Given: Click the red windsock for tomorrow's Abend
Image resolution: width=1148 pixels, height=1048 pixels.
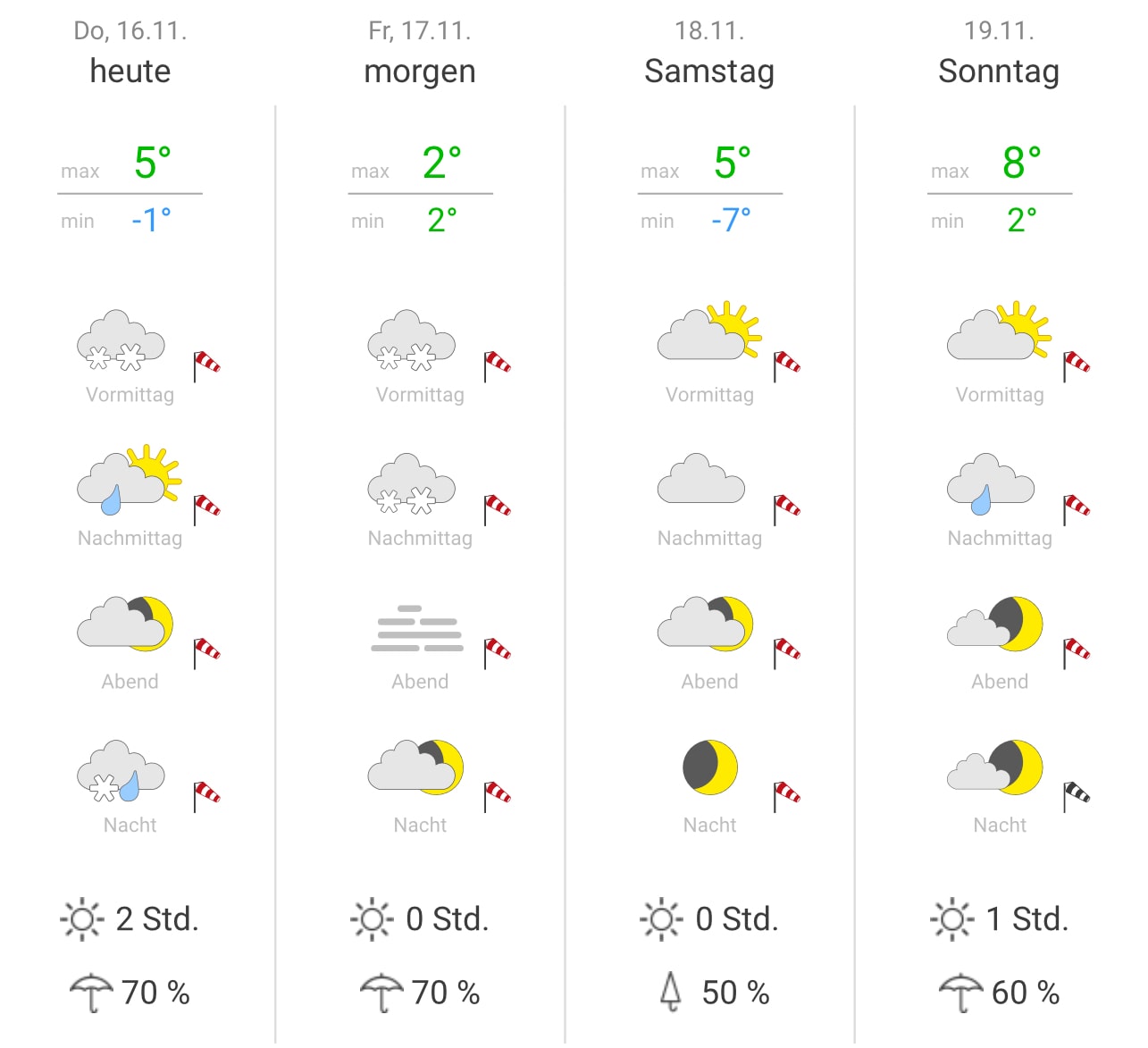Looking at the screenshot, I should 497,653.
